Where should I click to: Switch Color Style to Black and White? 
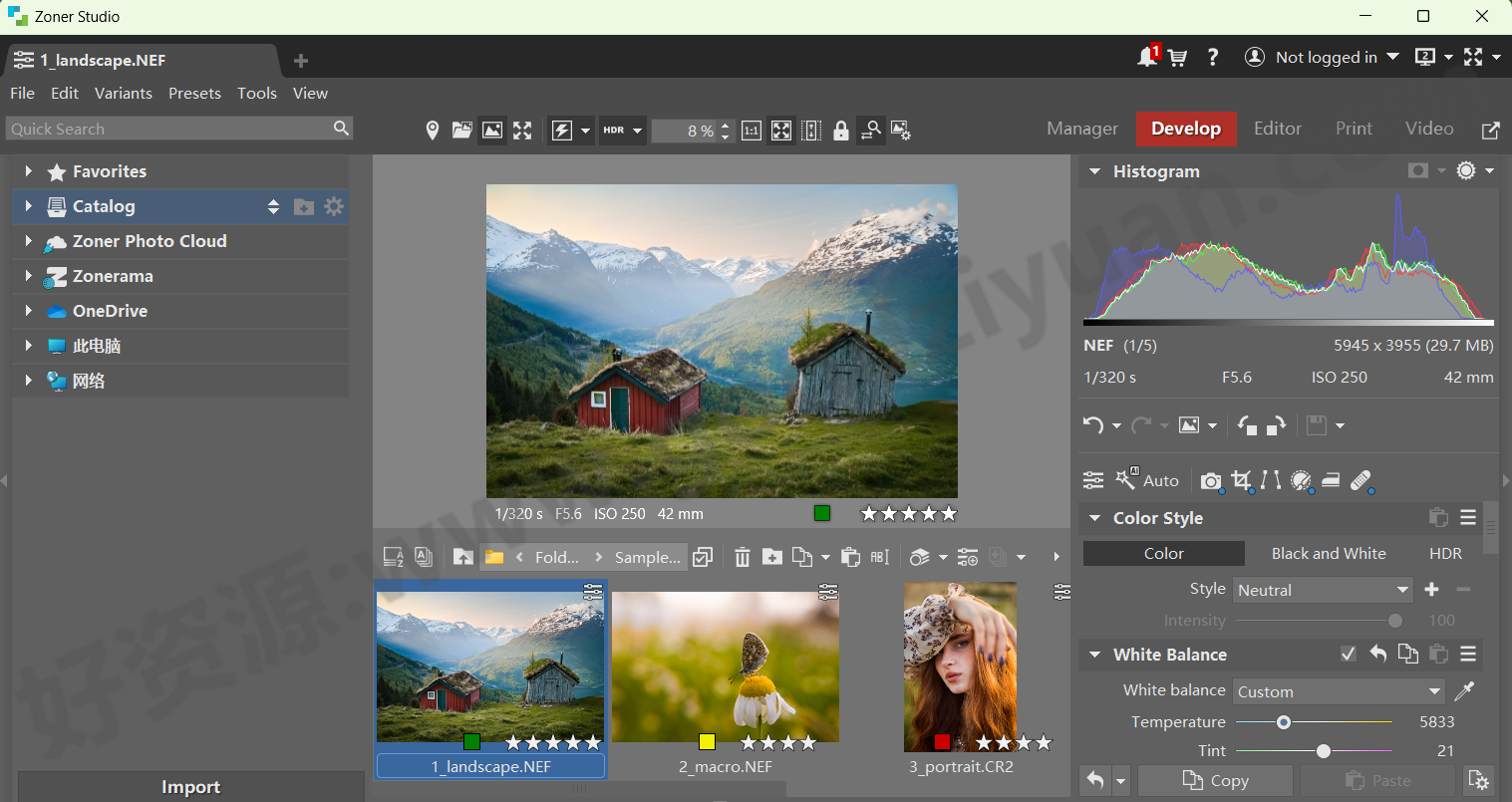click(1328, 553)
